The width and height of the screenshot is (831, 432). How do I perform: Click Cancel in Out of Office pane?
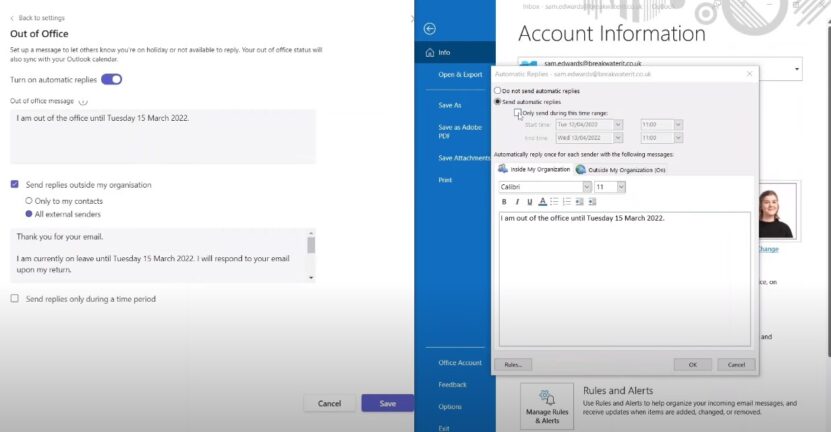click(330, 403)
